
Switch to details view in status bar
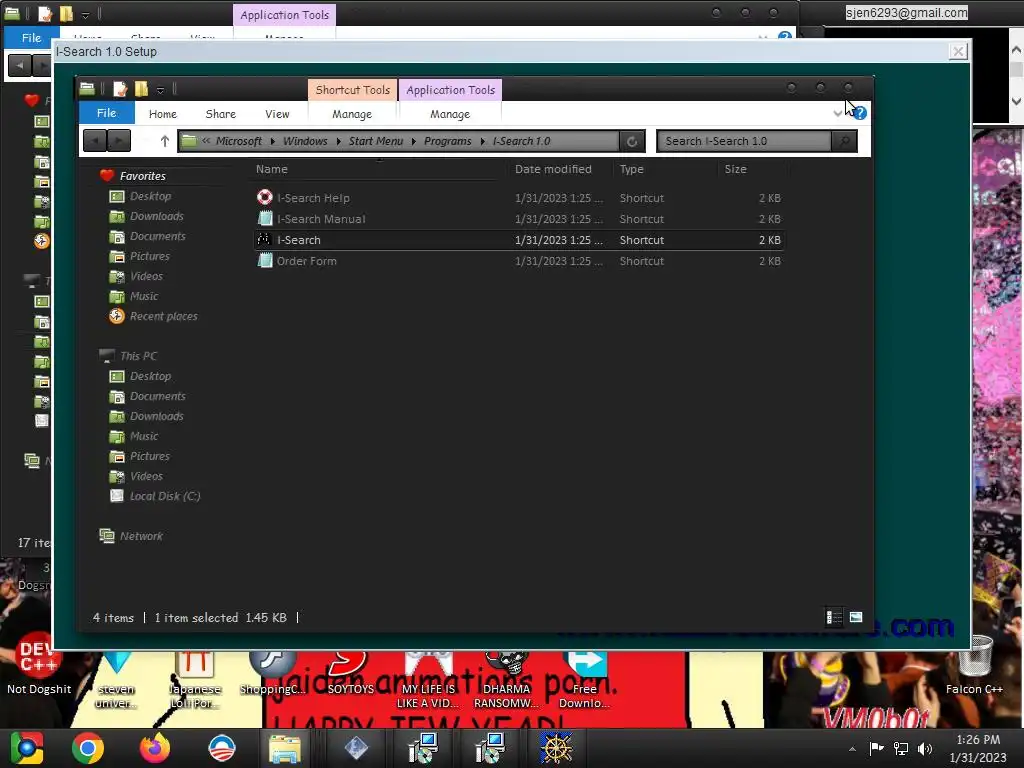point(834,617)
